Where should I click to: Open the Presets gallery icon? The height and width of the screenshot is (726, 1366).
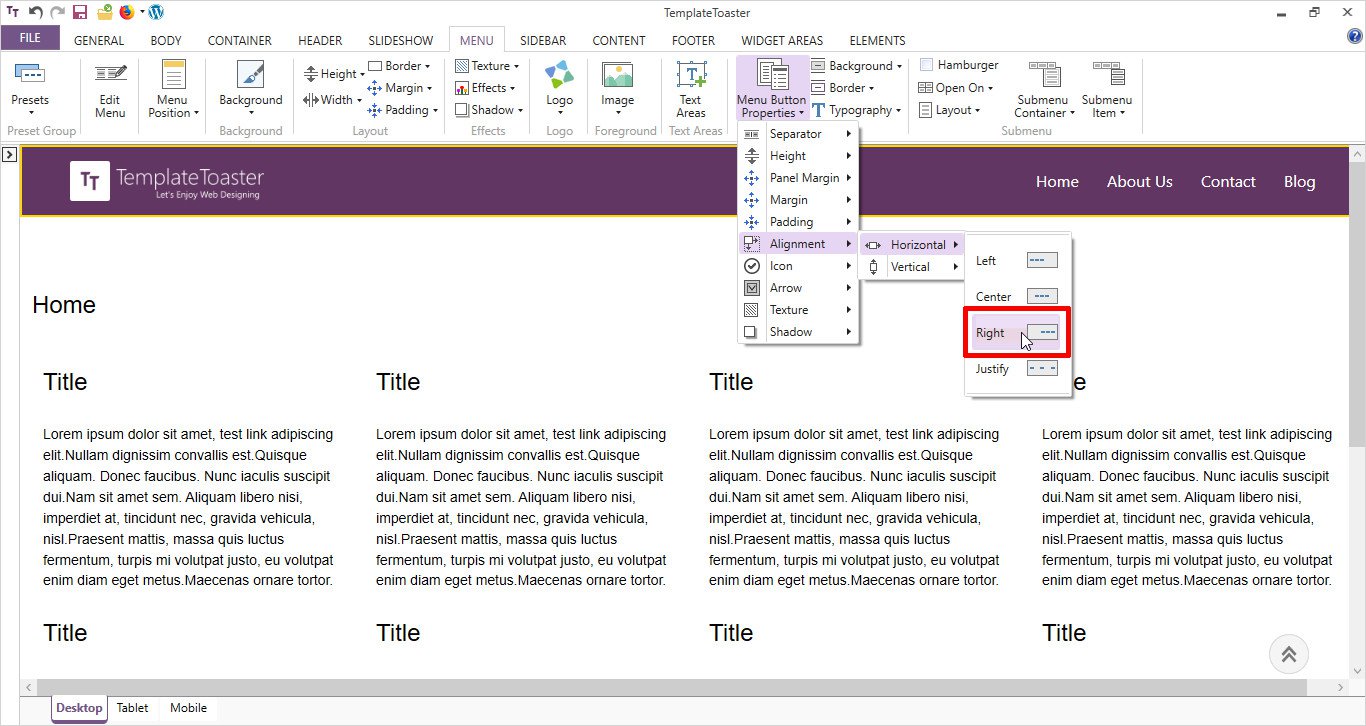click(30, 76)
